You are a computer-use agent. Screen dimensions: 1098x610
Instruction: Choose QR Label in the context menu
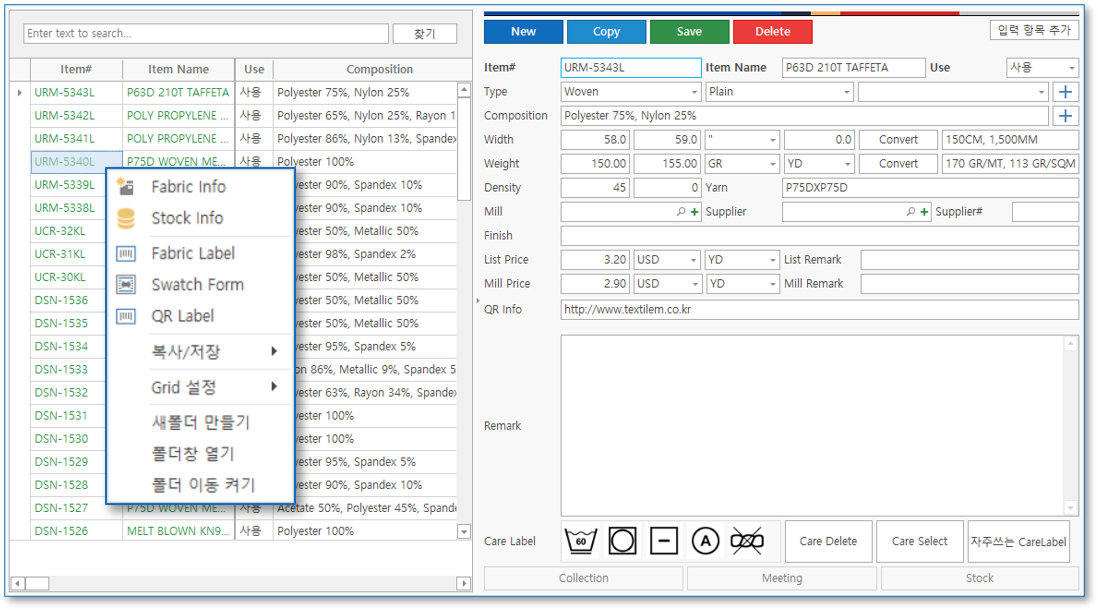coord(182,316)
